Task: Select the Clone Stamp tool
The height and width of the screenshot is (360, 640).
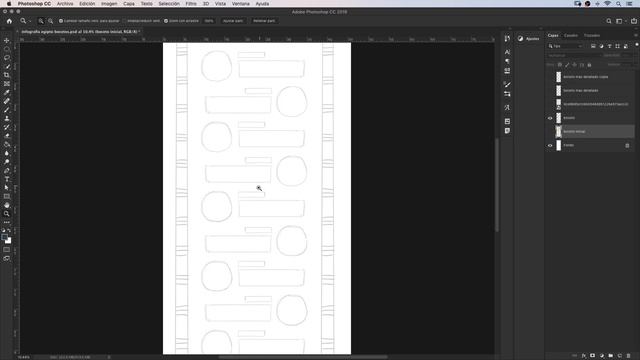Action: pyautogui.click(x=7, y=118)
